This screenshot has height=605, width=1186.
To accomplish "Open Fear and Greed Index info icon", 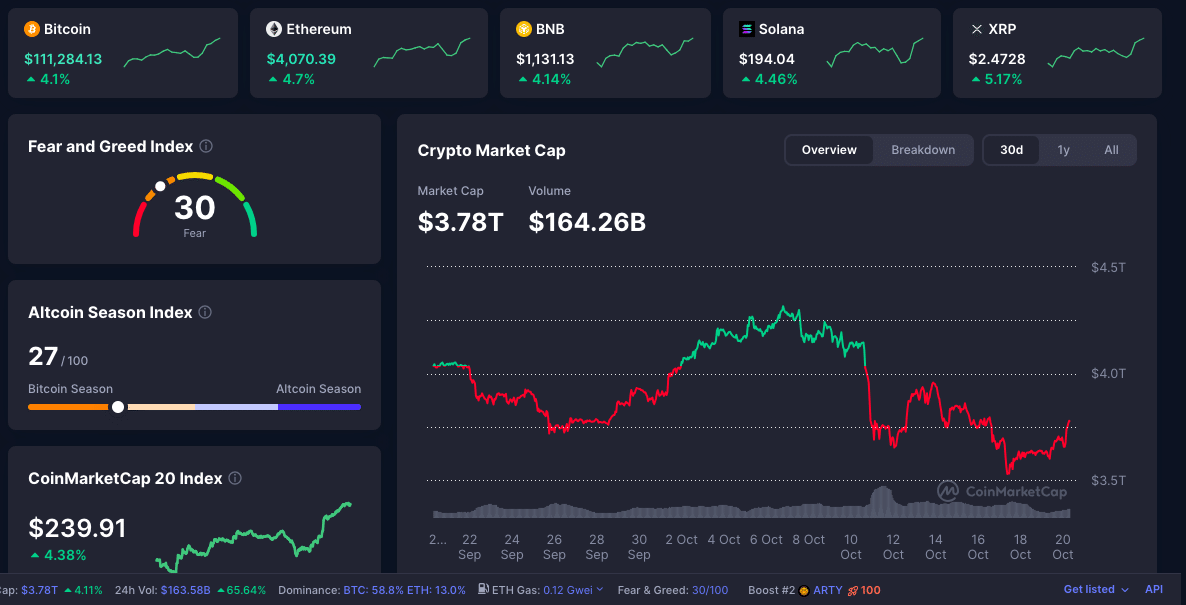I will click(x=206, y=146).
